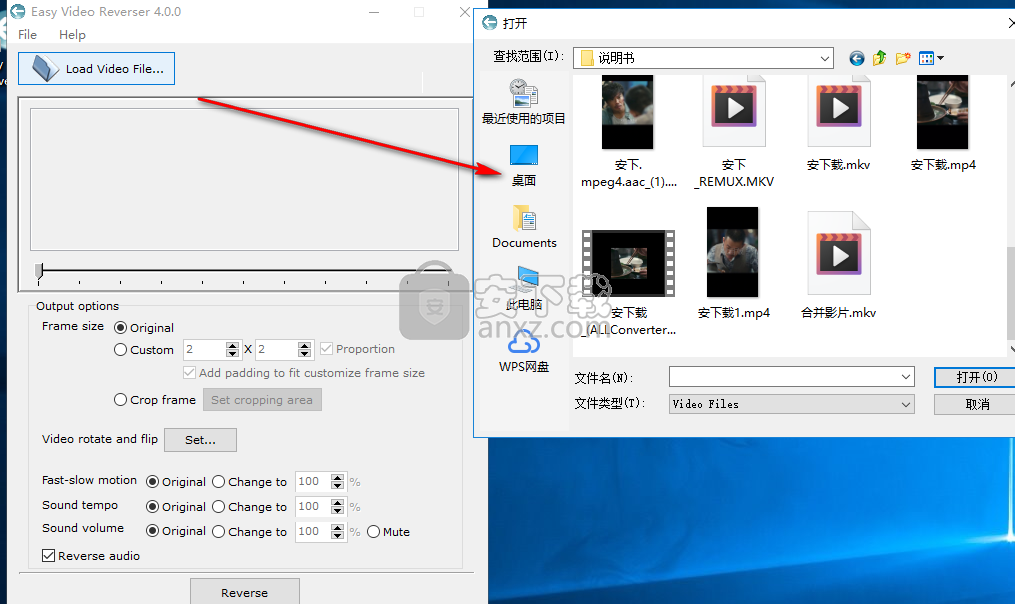This screenshot has height=604, width=1015.
Task: Click Fast-slow motion percent stepper
Action: (337, 482)
